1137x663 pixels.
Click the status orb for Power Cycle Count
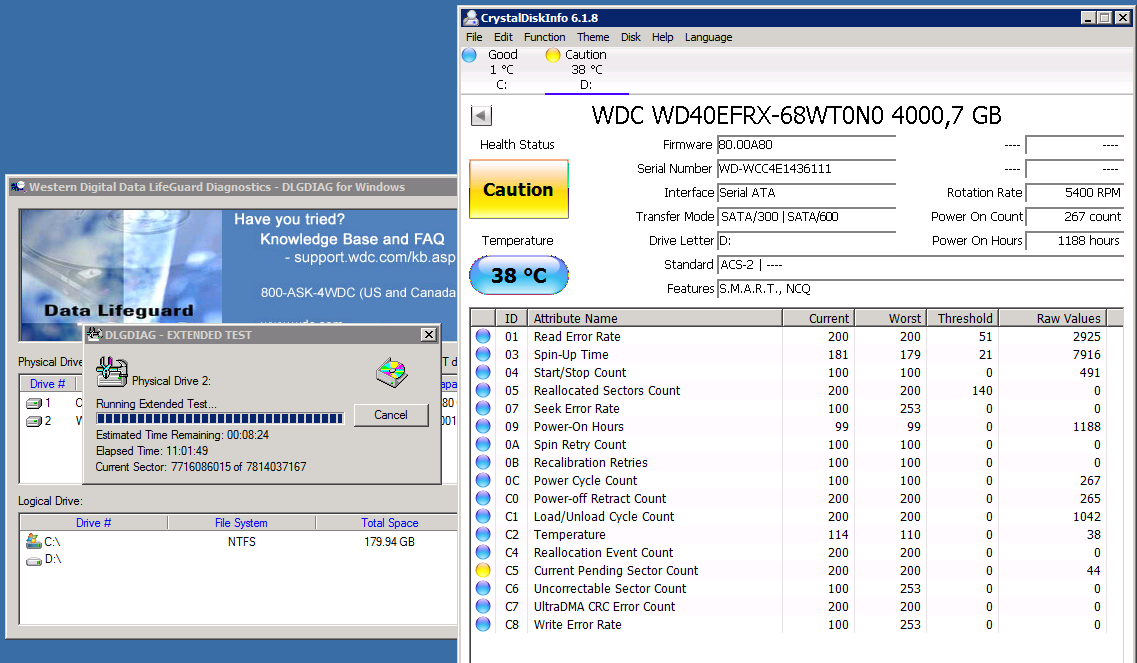(x=483, y=480)
